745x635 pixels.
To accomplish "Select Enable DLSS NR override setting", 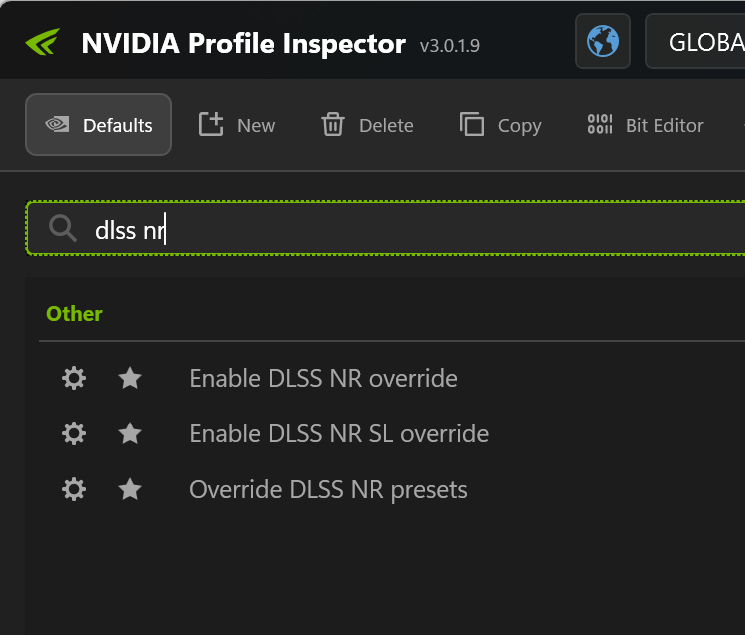I will coord(323,378).
